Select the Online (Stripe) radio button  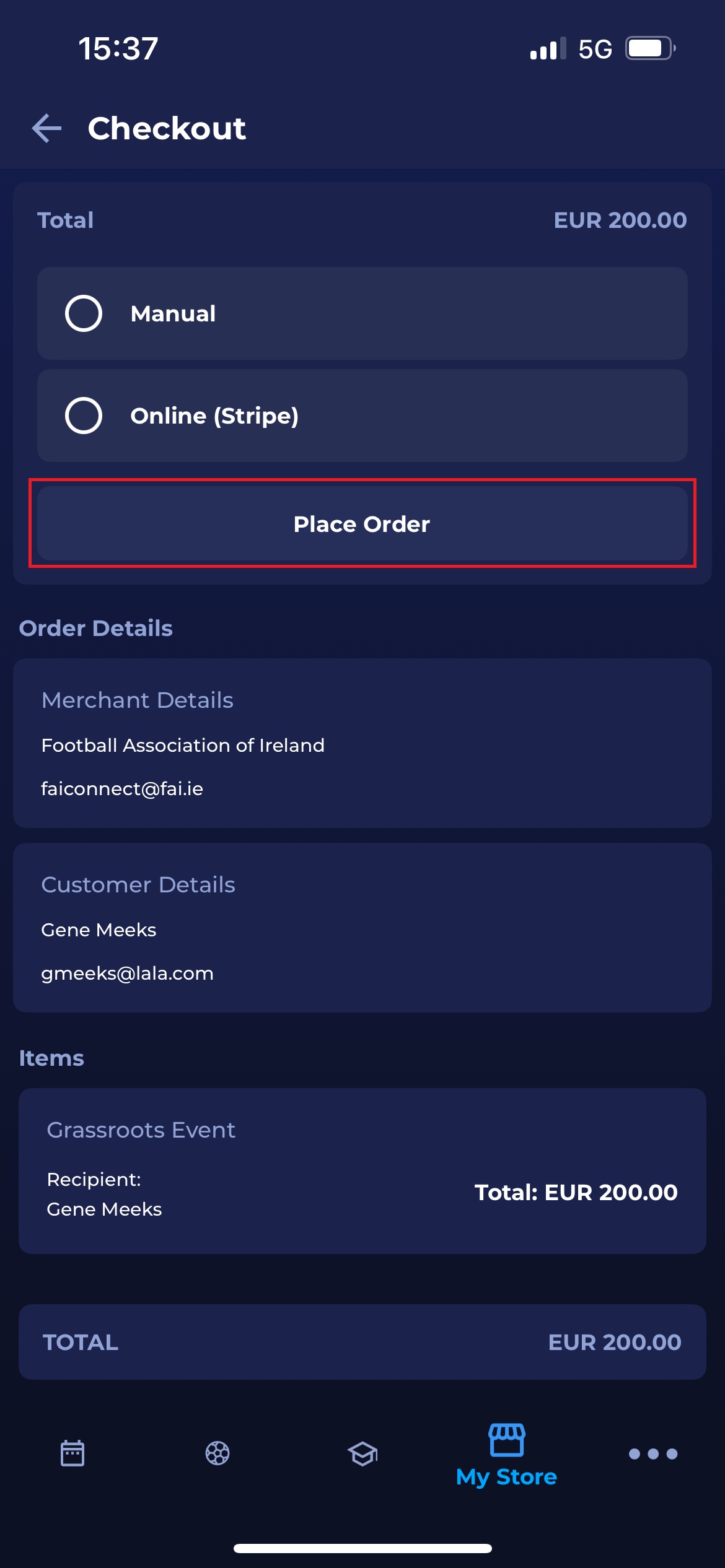pyautogui.click(x=84, y=416)
